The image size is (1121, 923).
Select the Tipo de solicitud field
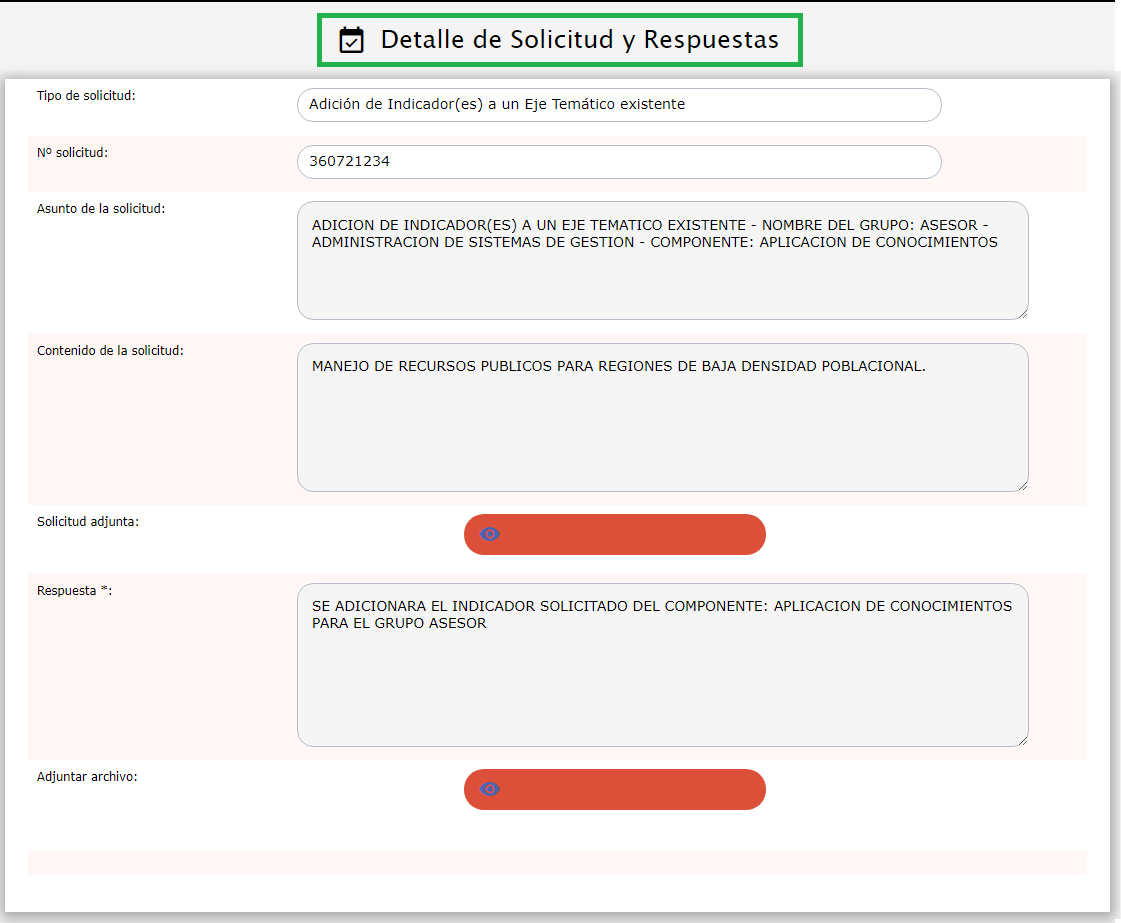coord(618,105)
